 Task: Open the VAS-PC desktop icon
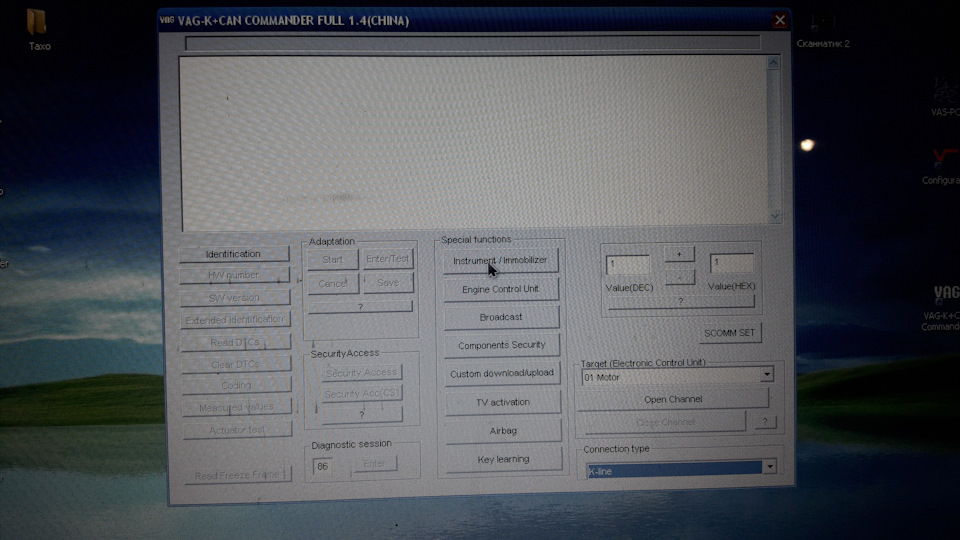click(945, 98)
